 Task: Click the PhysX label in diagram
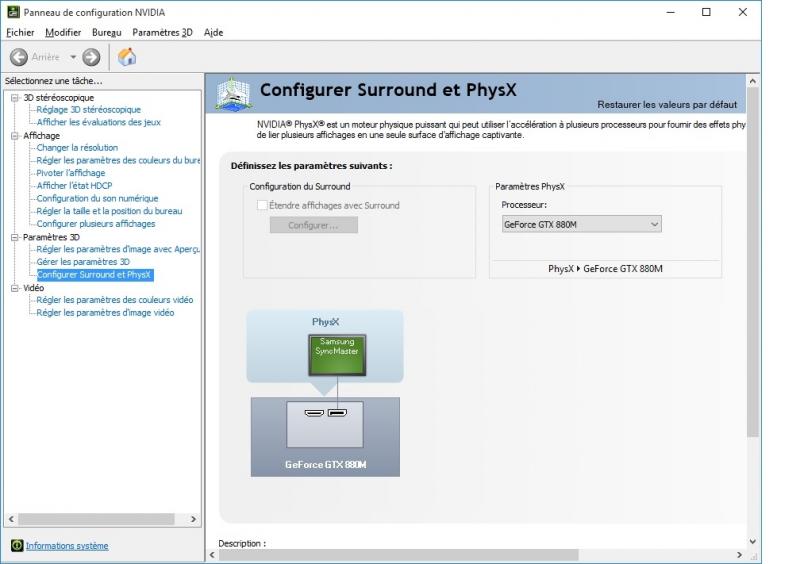click(x=326, y=322)
